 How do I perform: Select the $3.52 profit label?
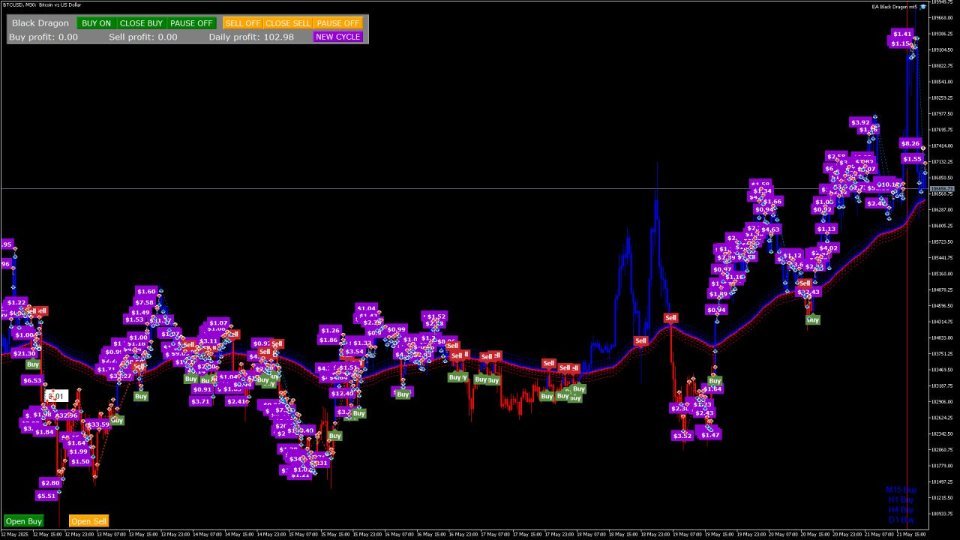click(x=682, y=436)
